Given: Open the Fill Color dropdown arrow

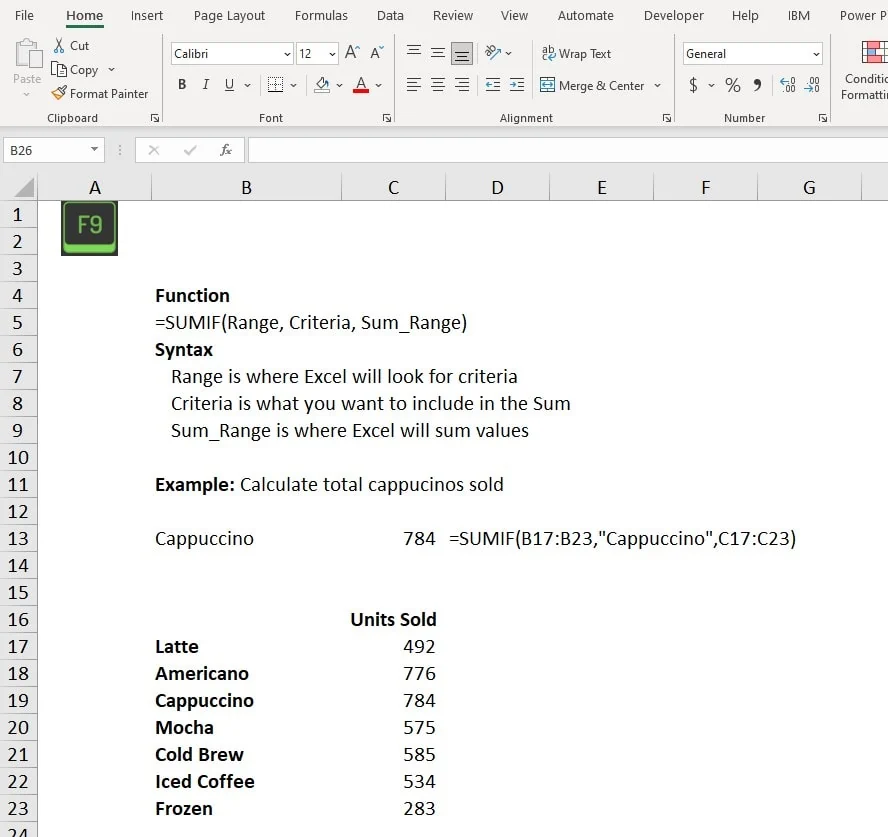Looking at the screenshot, I should tap(338, 86).
